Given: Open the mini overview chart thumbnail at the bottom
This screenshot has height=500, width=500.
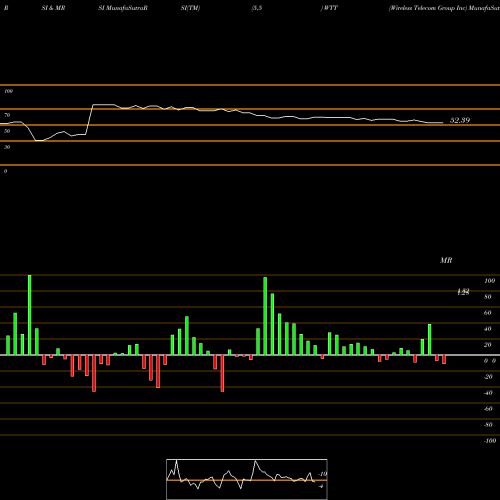Looking at the screenshot, I should [x=247, y=479].
